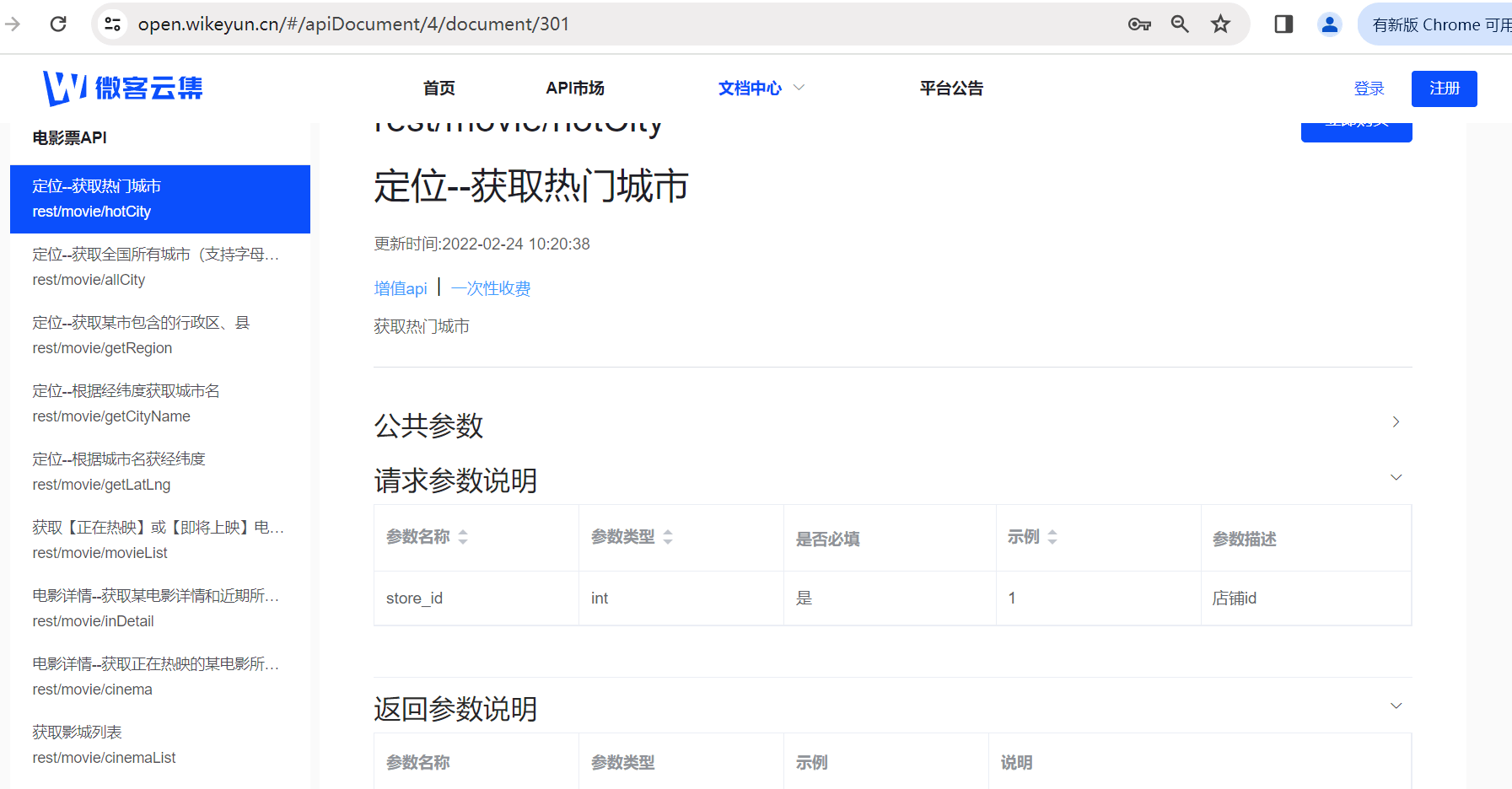Screen dimensions: 1512x789
Task: Toggle the browser side panel icon
Action: 1283,24
